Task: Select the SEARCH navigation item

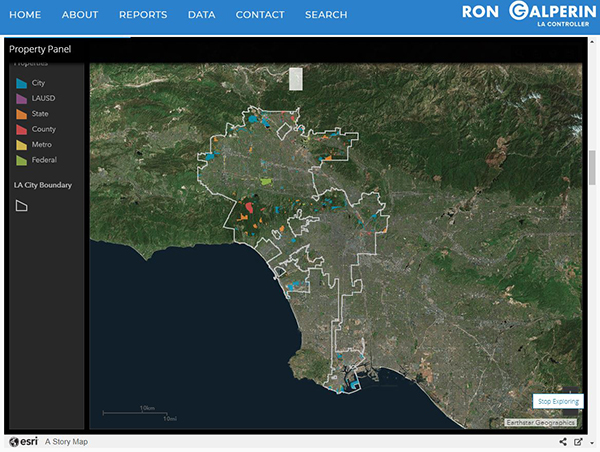Action: point(326,15)
